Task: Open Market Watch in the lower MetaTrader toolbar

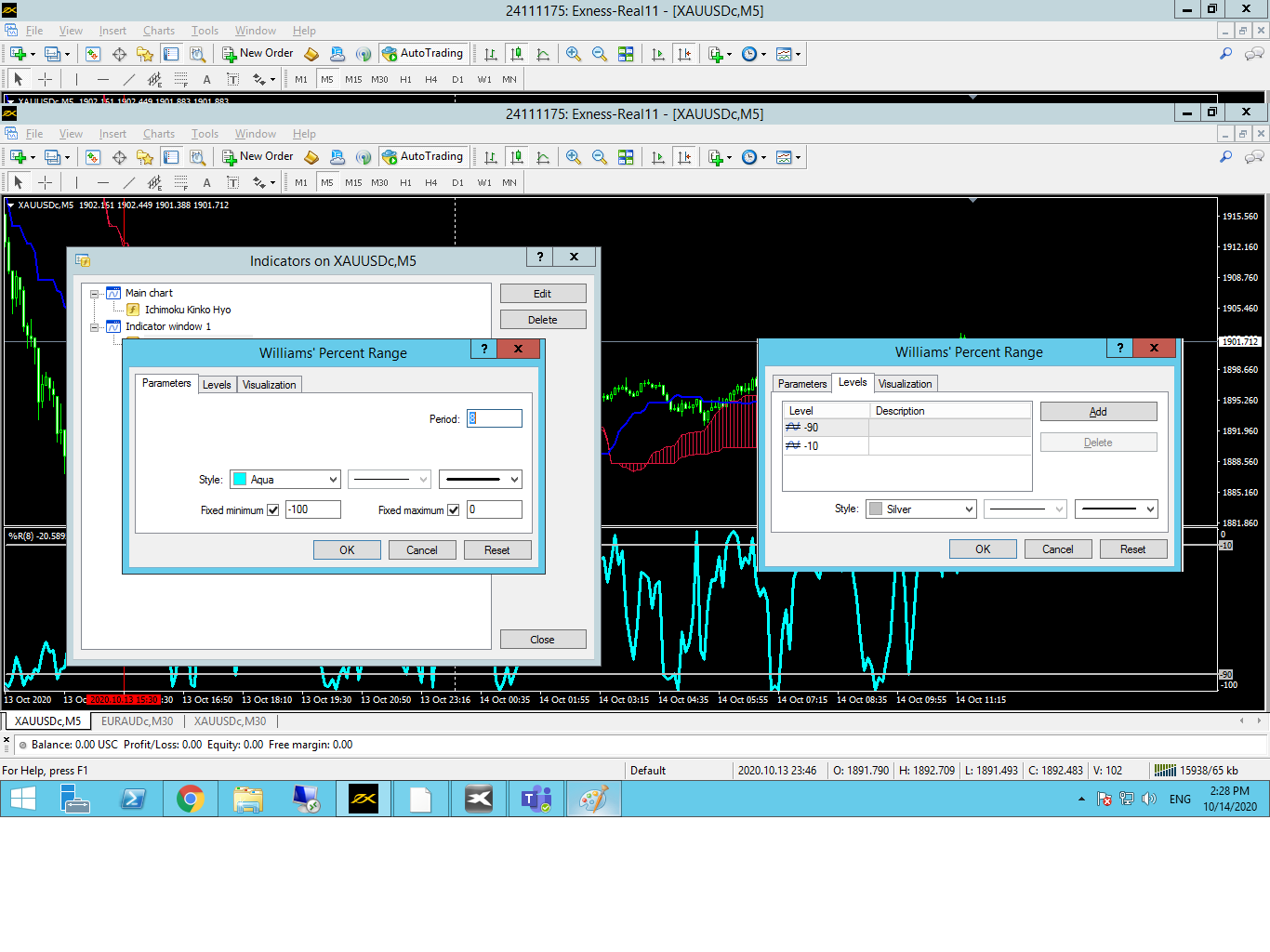Action: click(x=93, y=157)
